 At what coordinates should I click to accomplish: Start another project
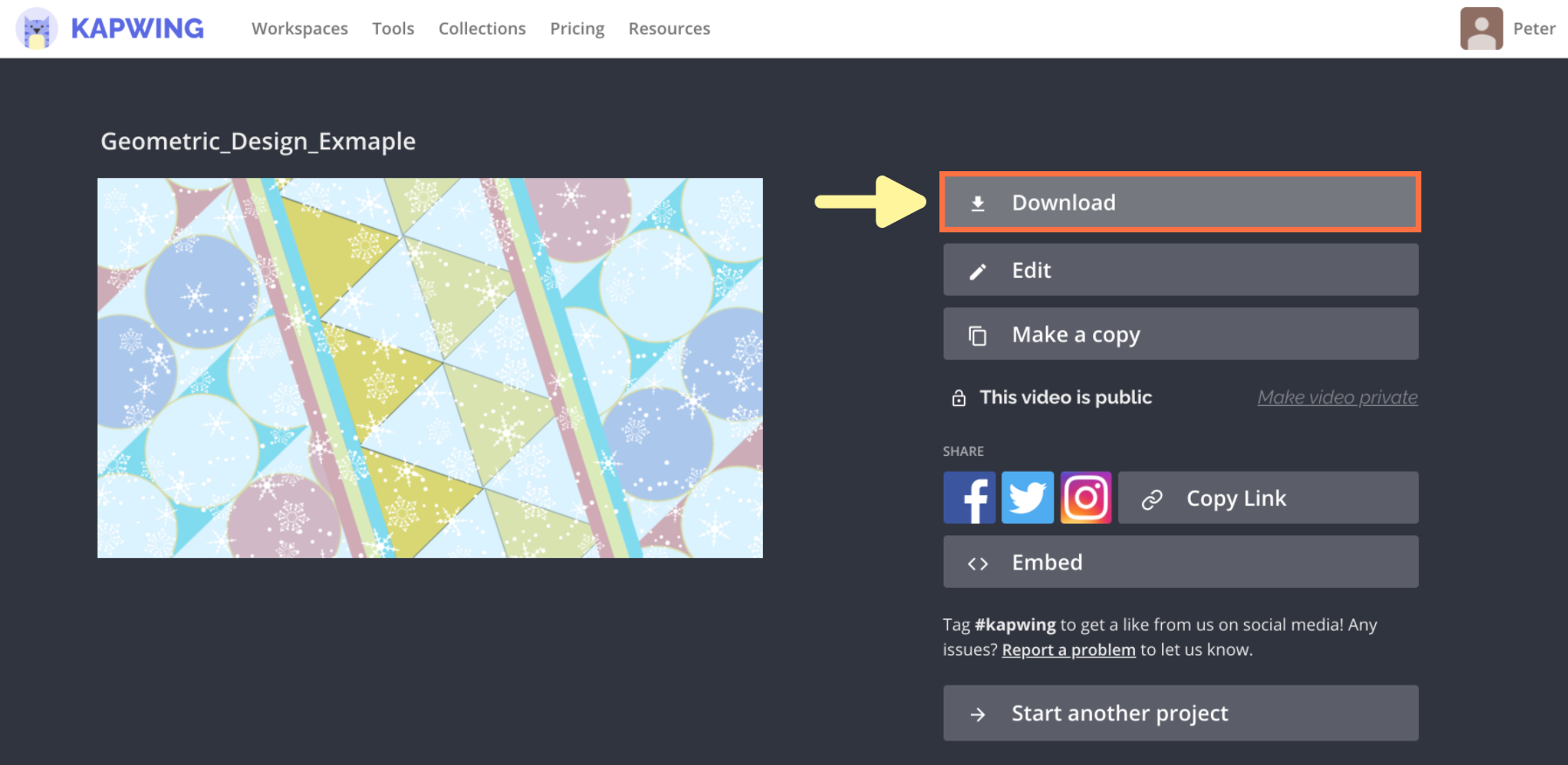pos(1180,713)
